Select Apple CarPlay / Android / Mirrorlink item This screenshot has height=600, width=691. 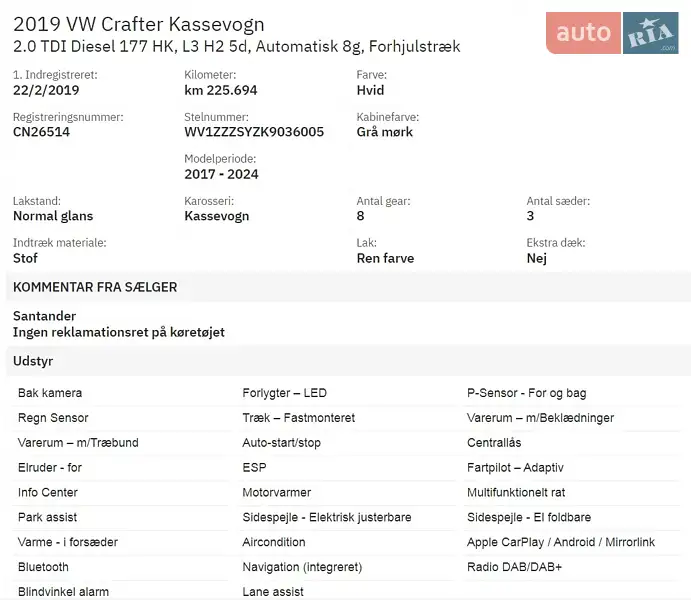[x=560, y=543]
